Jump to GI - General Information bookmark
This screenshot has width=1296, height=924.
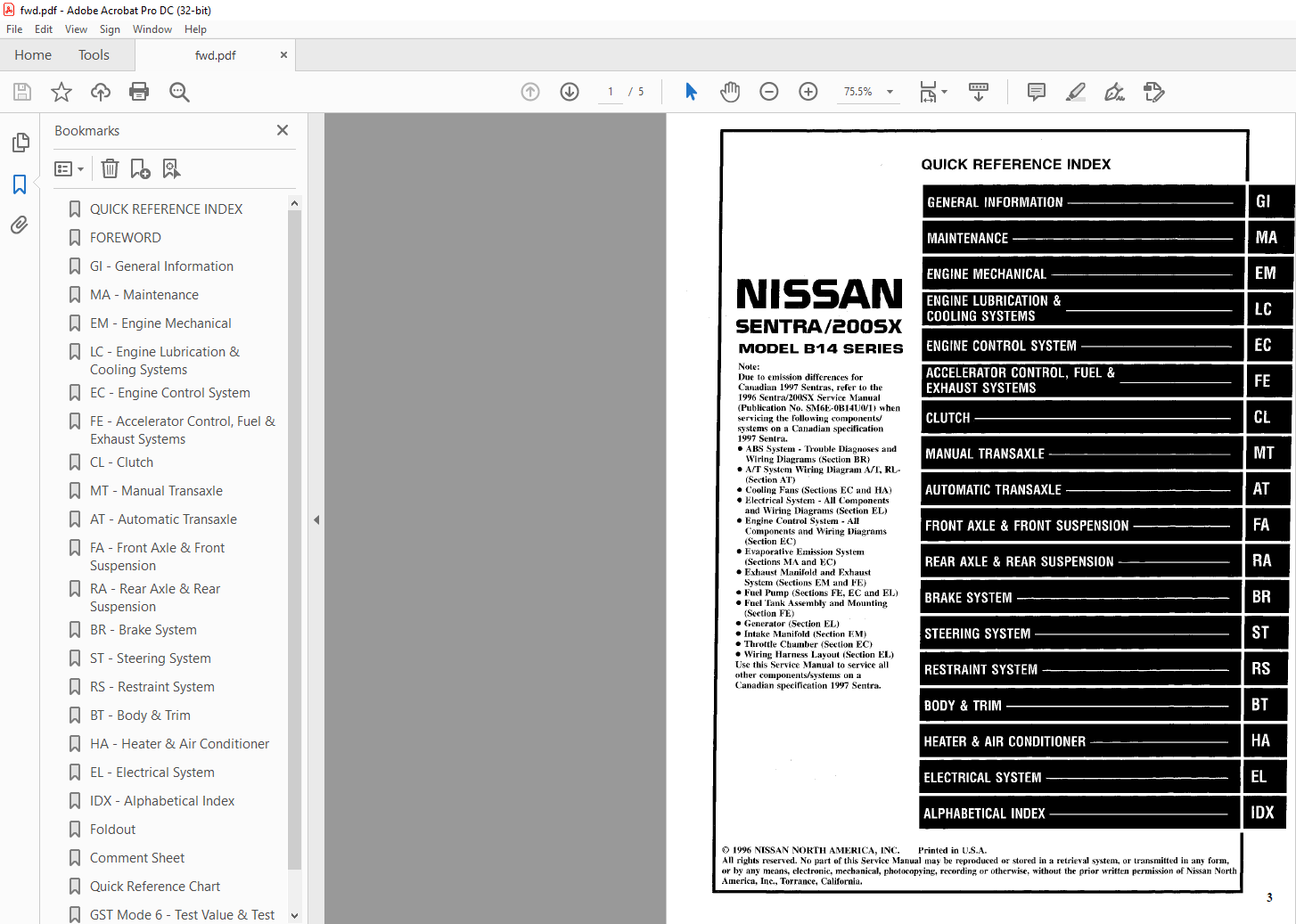click(x=161, y=266)
